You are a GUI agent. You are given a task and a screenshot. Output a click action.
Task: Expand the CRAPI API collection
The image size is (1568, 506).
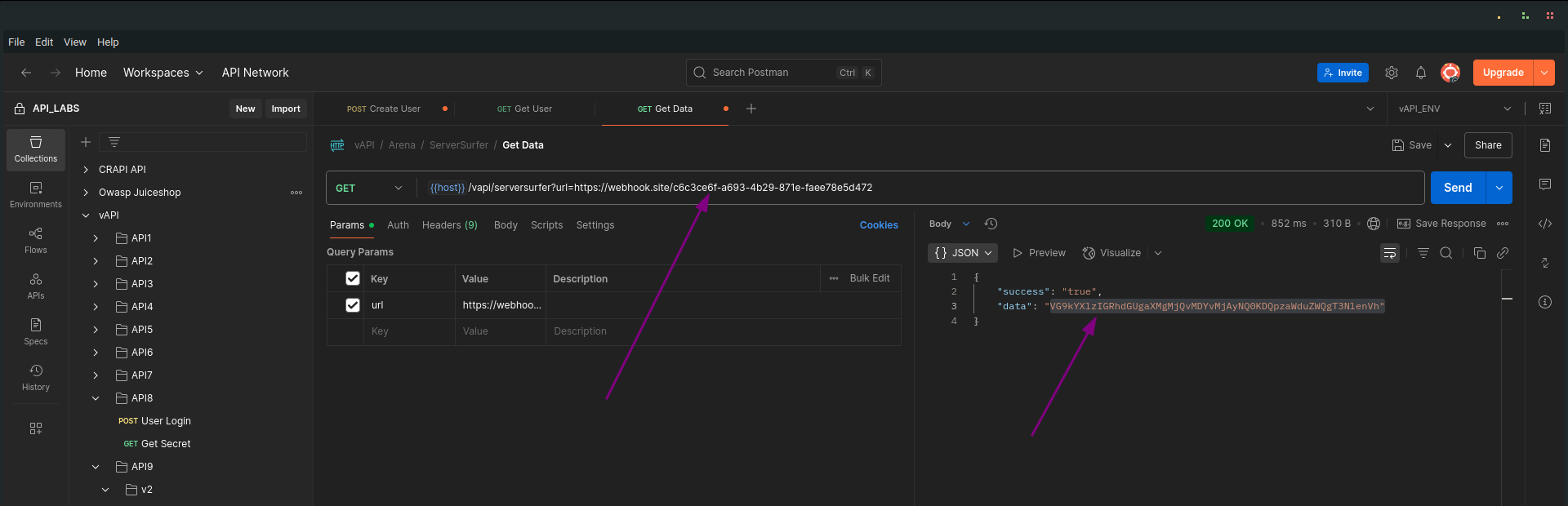point(86,170)
